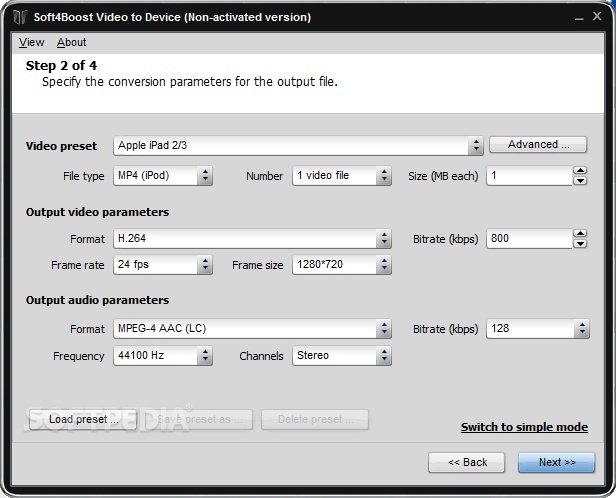
Task: Click into the video Bitrate 800 field
Action: tap(529, 239)
